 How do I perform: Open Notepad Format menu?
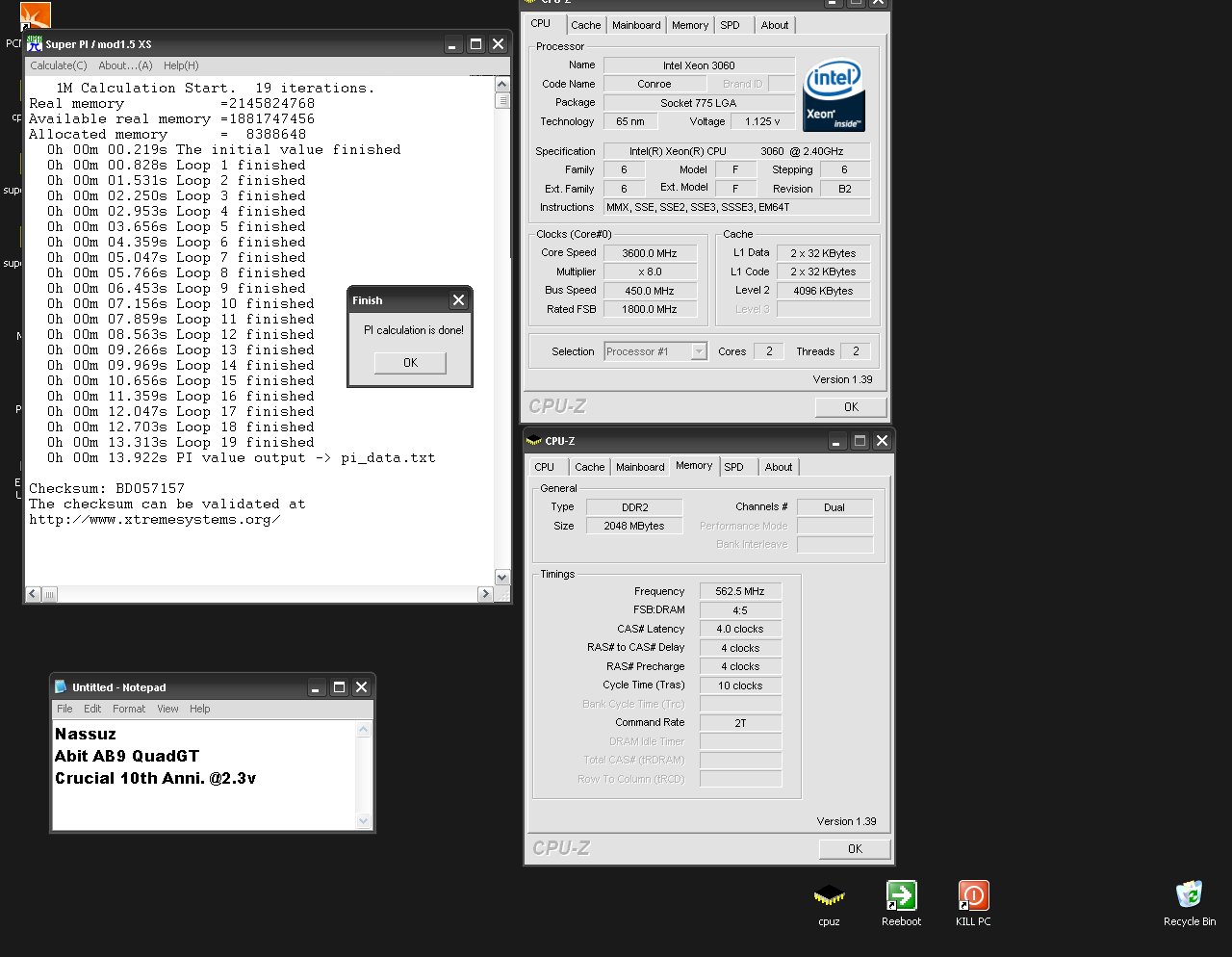129,709
